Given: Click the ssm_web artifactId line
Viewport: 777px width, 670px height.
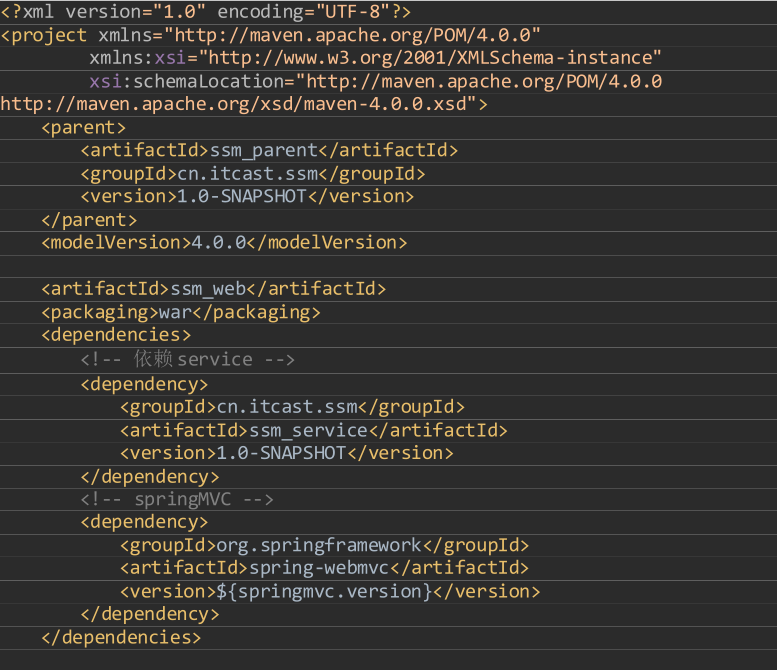Looking at the screenshot, I should pyautogui.click(x=214, y=289).
